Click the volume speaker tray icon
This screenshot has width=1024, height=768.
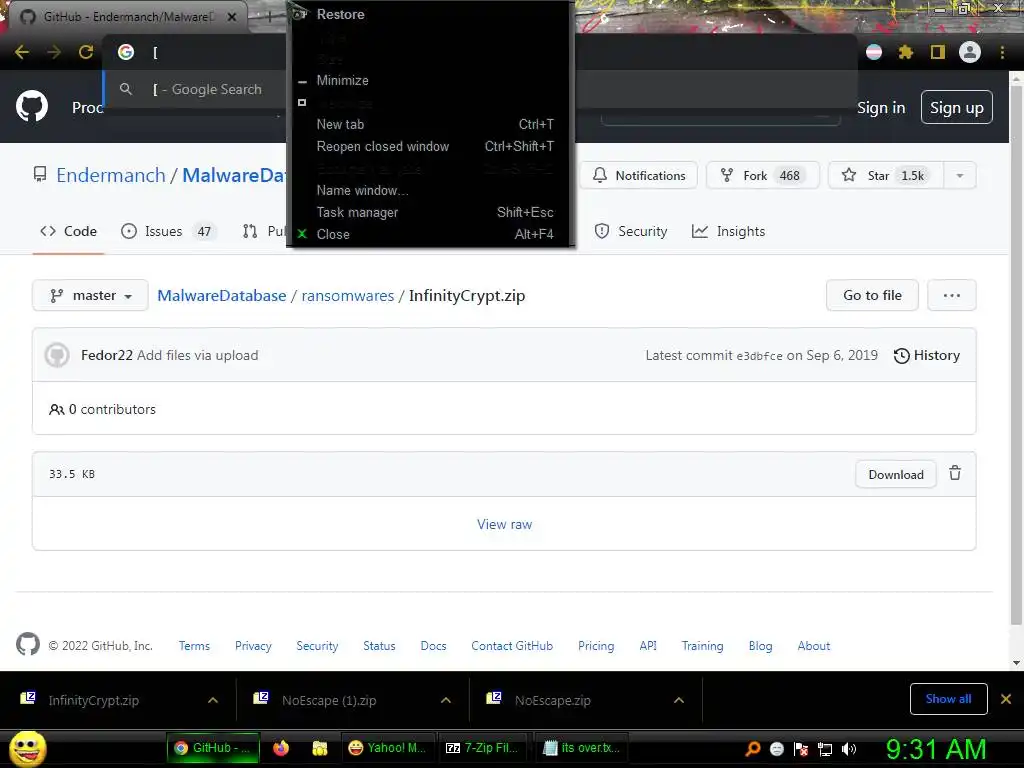click(849, 749)
